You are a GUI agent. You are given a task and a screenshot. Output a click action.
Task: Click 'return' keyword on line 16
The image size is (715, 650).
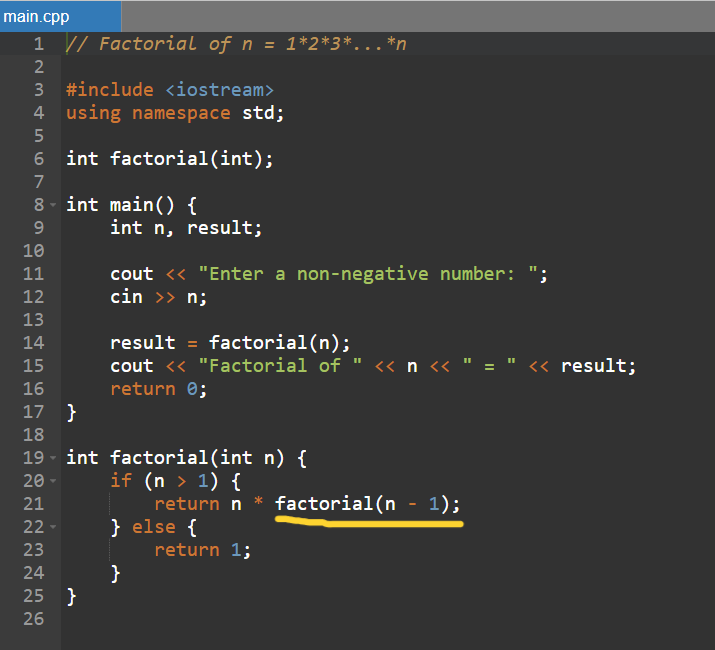143,389
